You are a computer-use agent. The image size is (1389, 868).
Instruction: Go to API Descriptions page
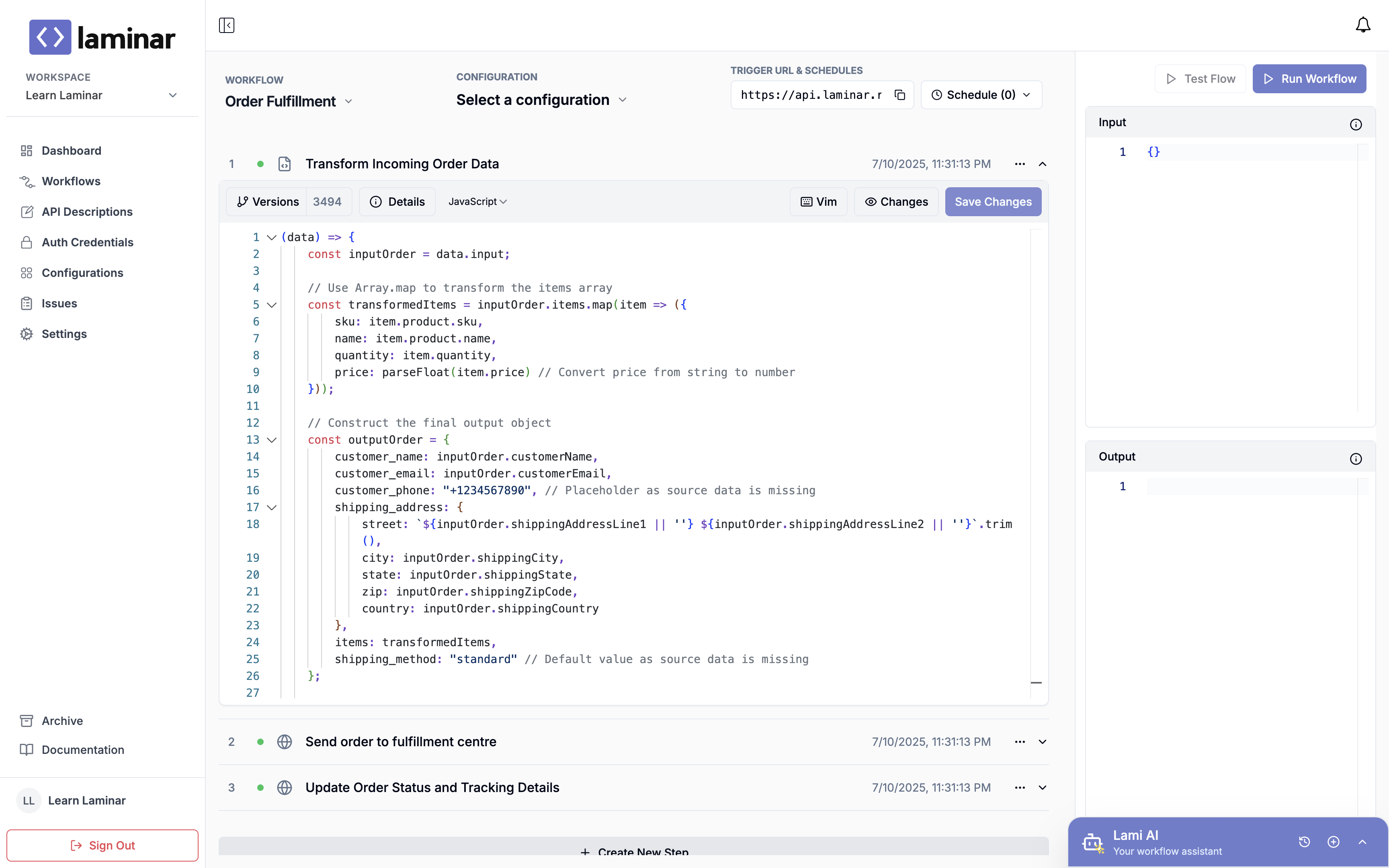point(87,212)
